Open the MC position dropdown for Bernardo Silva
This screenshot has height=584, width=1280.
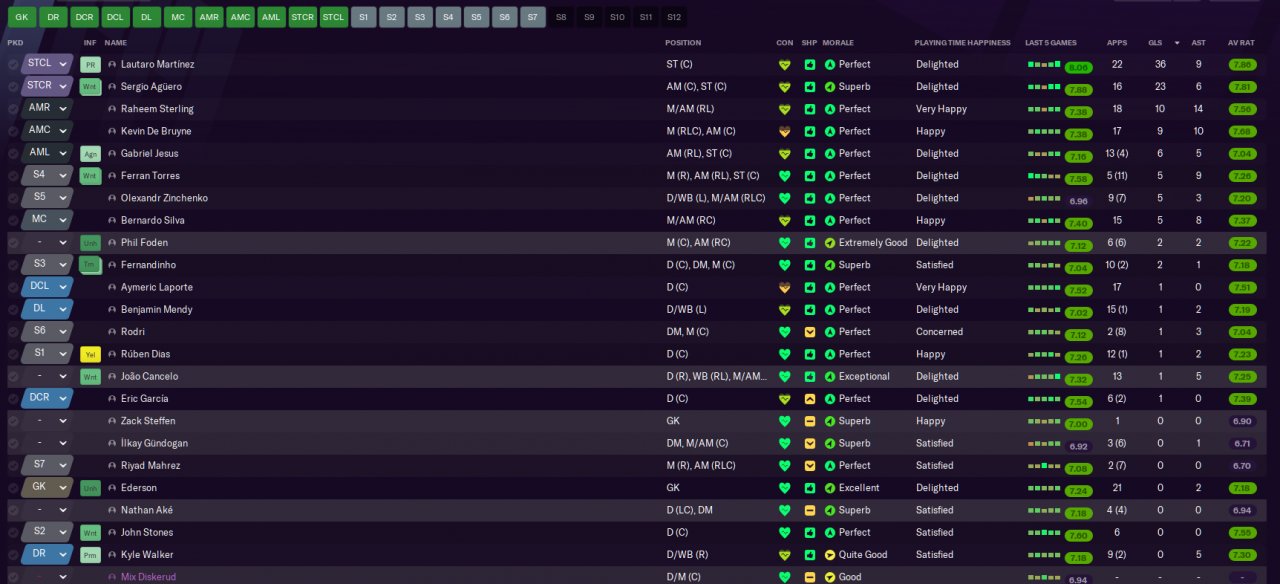47,220
